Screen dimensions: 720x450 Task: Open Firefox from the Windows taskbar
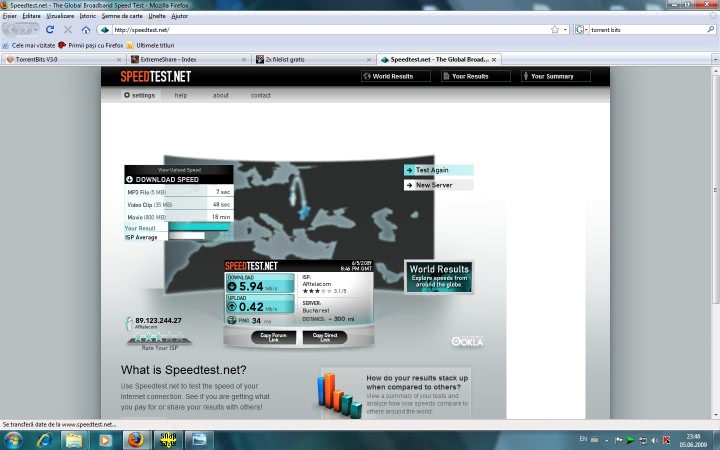[x=135, y=439]
